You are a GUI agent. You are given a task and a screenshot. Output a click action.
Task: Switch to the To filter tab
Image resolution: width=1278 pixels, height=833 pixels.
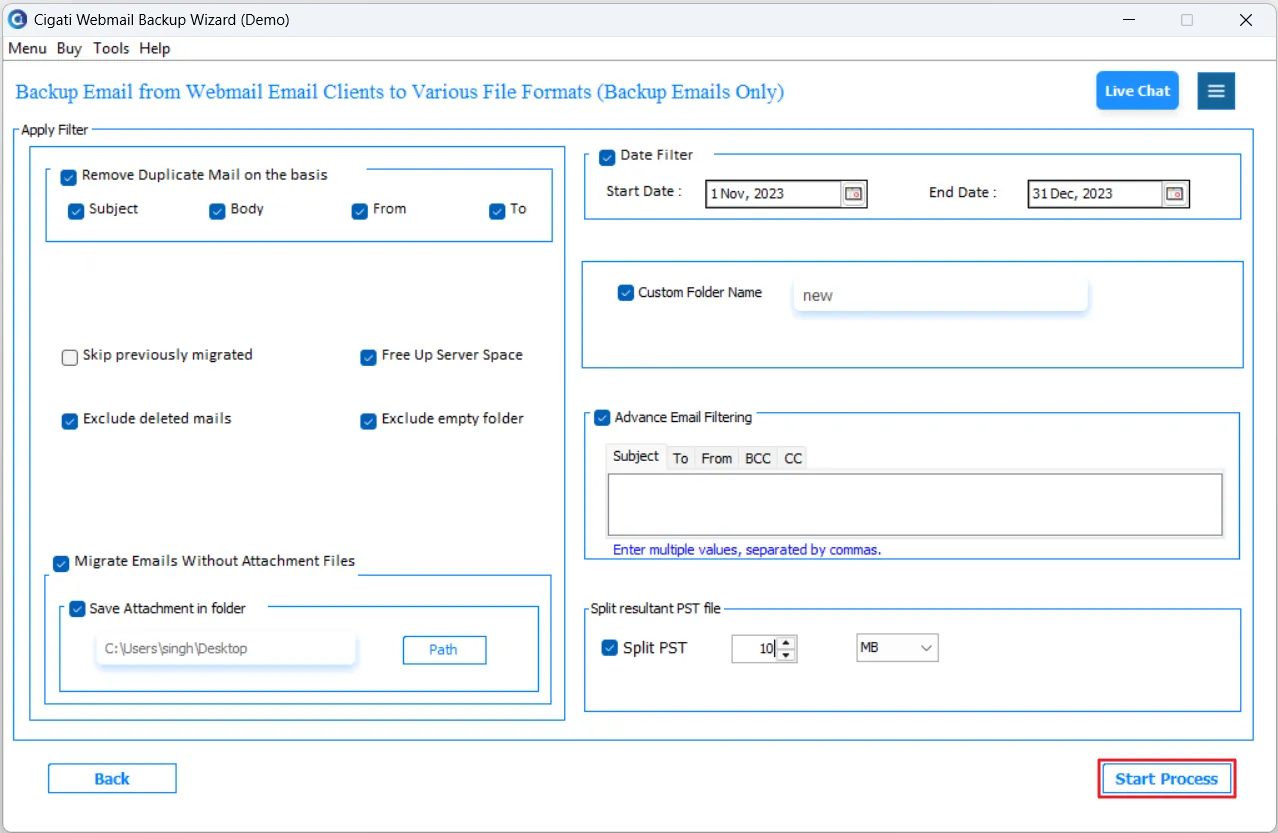pyautogui.click(x=680, y=458)
